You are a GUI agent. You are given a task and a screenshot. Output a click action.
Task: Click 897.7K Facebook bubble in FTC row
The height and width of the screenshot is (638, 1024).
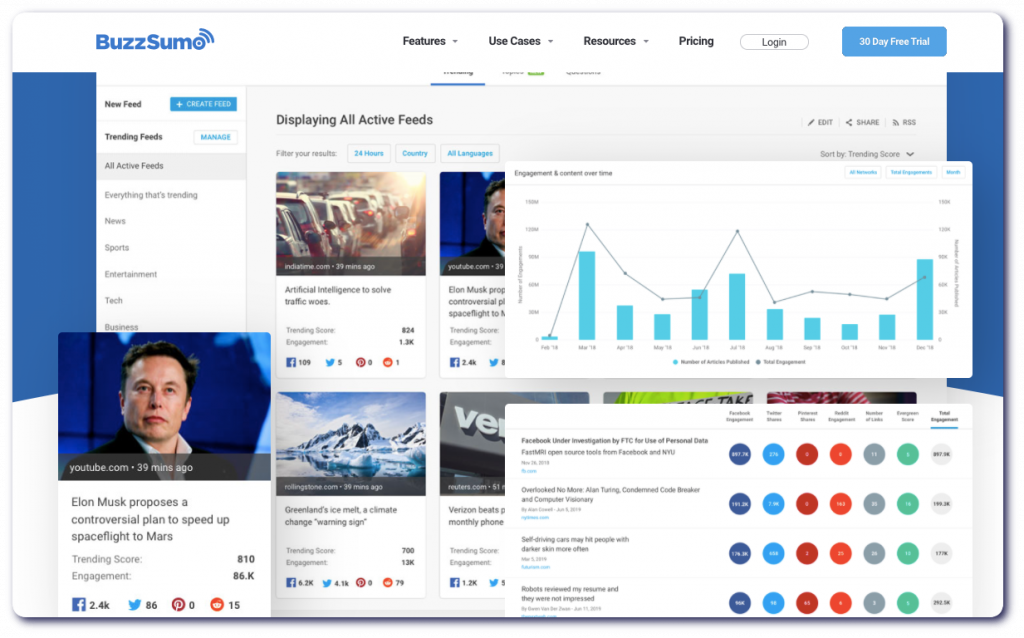[x=739, y=454]
